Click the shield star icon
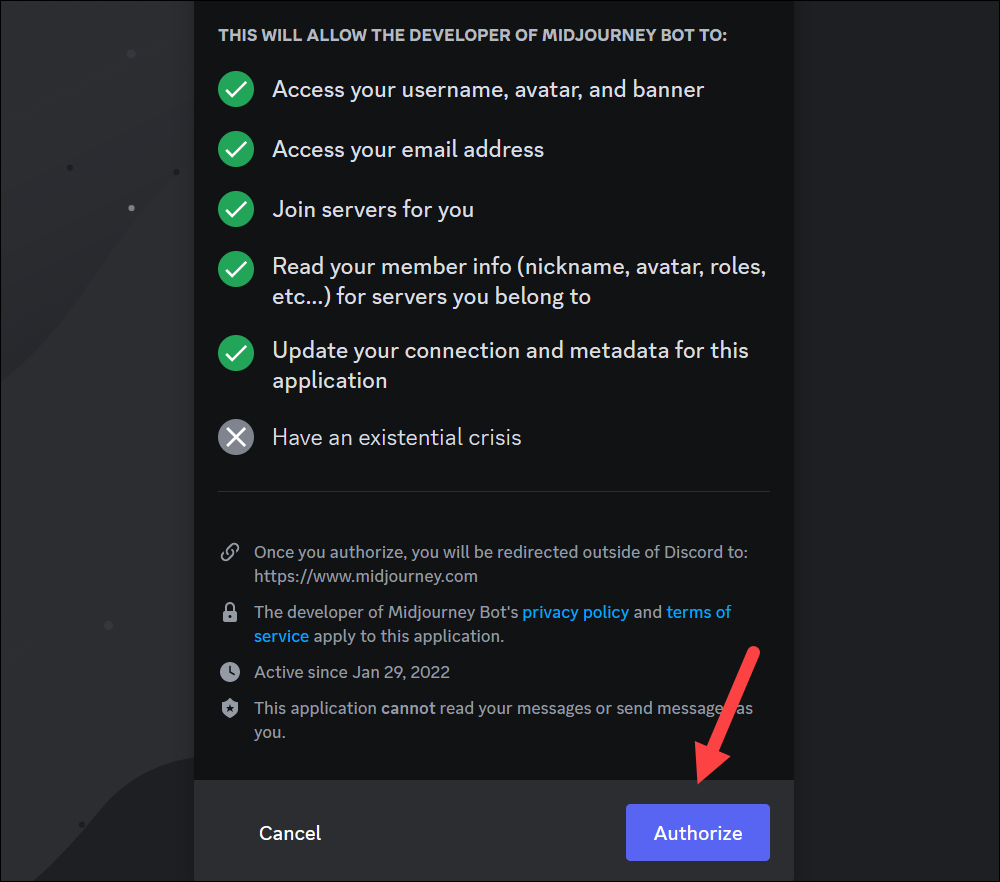Screen dimensions: 1000x882 point(230,708)
